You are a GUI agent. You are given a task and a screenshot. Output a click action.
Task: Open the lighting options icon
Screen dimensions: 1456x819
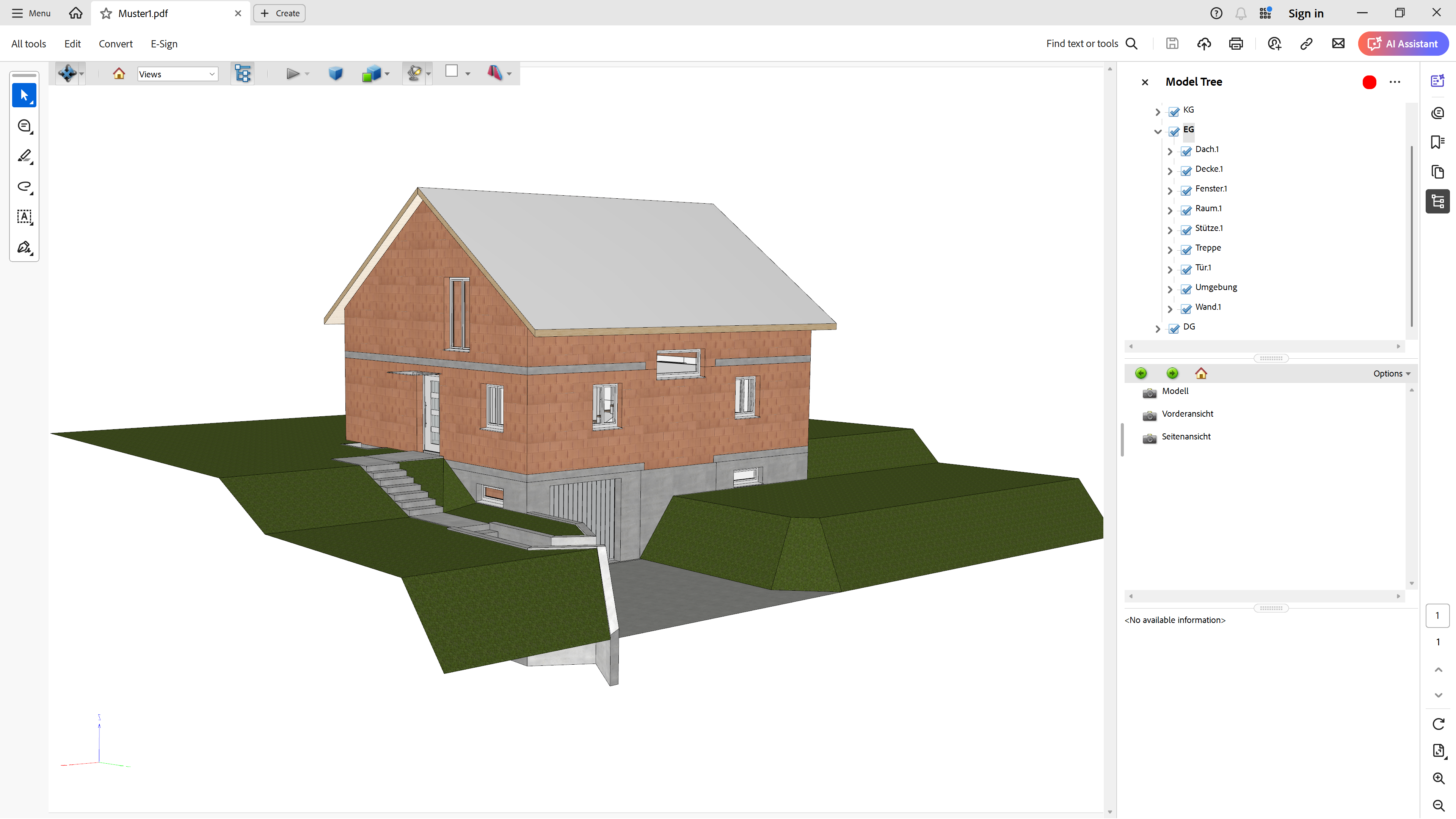click(x=415, y=74)
